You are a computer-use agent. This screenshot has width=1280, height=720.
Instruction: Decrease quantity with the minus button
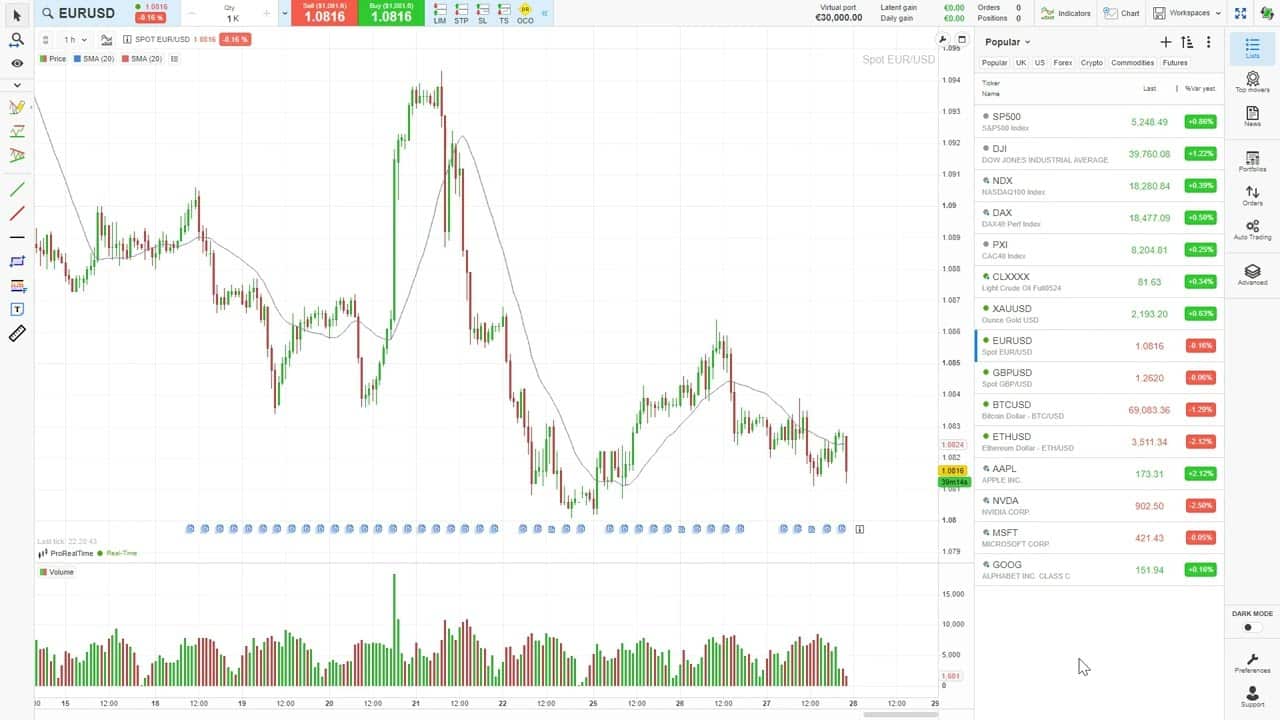pos(192,13)
